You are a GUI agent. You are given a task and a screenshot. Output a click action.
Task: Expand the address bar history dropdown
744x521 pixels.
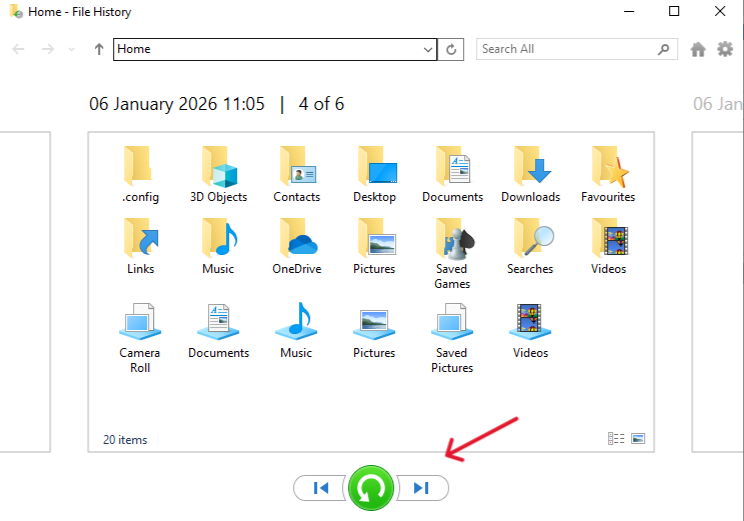point(428,49)
